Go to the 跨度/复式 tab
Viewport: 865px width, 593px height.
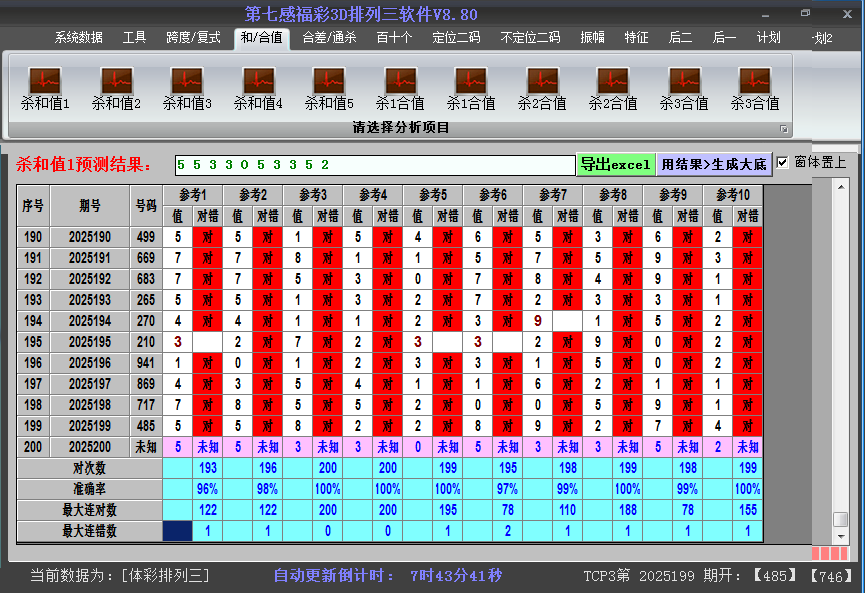193,38
